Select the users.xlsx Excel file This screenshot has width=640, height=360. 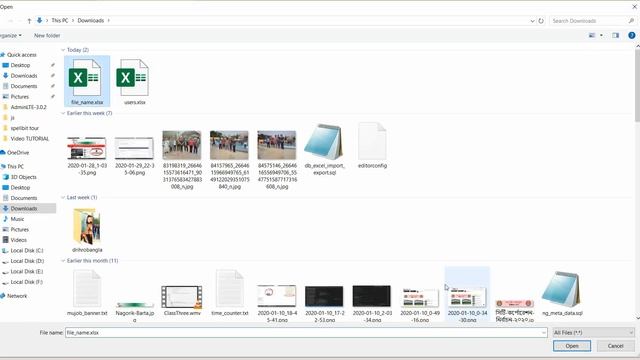134,81
